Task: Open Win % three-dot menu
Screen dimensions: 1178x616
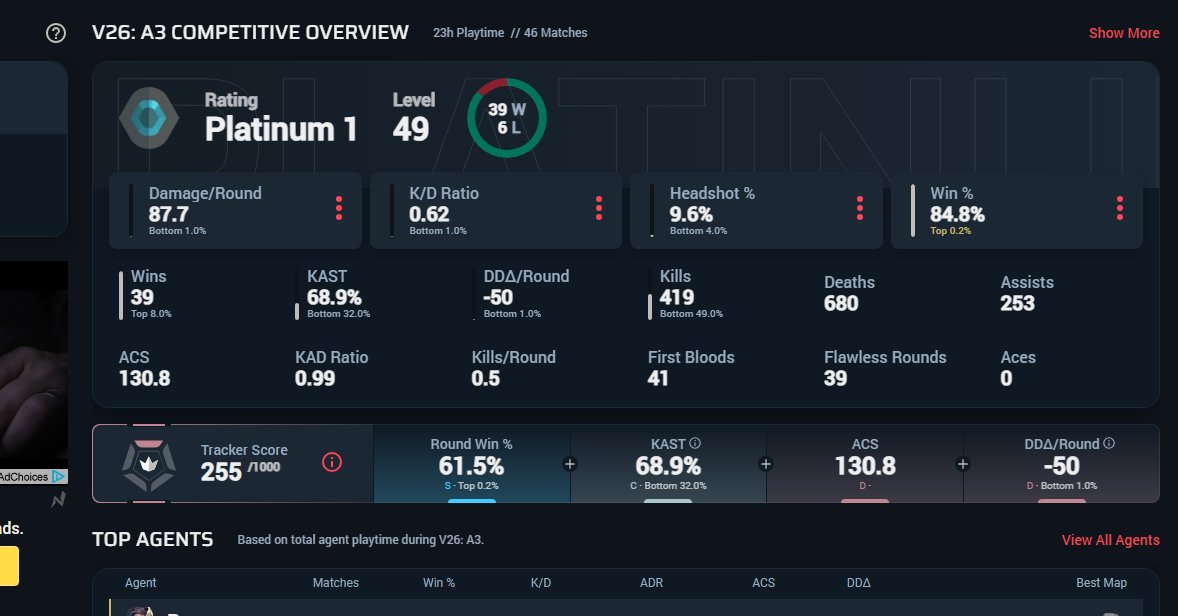Action: (x=1119, y=208)
